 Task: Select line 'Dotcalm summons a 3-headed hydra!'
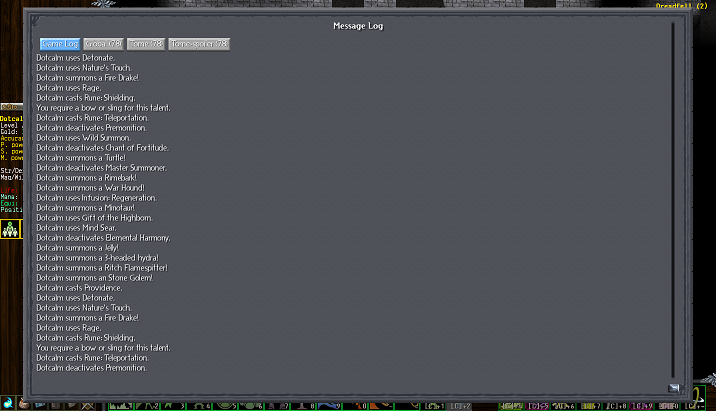click(98, 258)
